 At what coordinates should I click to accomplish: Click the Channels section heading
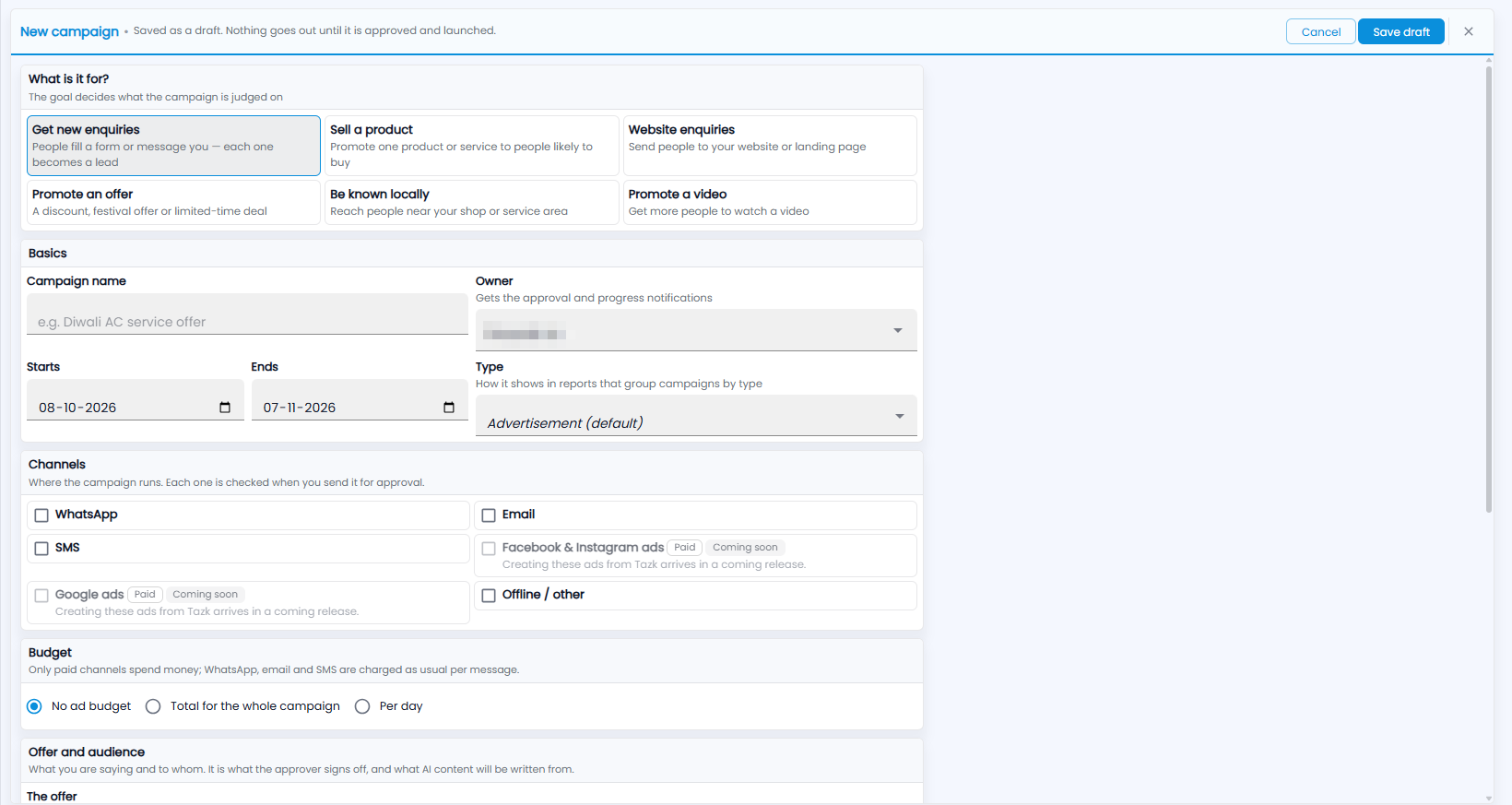click(x=57, y=465)
